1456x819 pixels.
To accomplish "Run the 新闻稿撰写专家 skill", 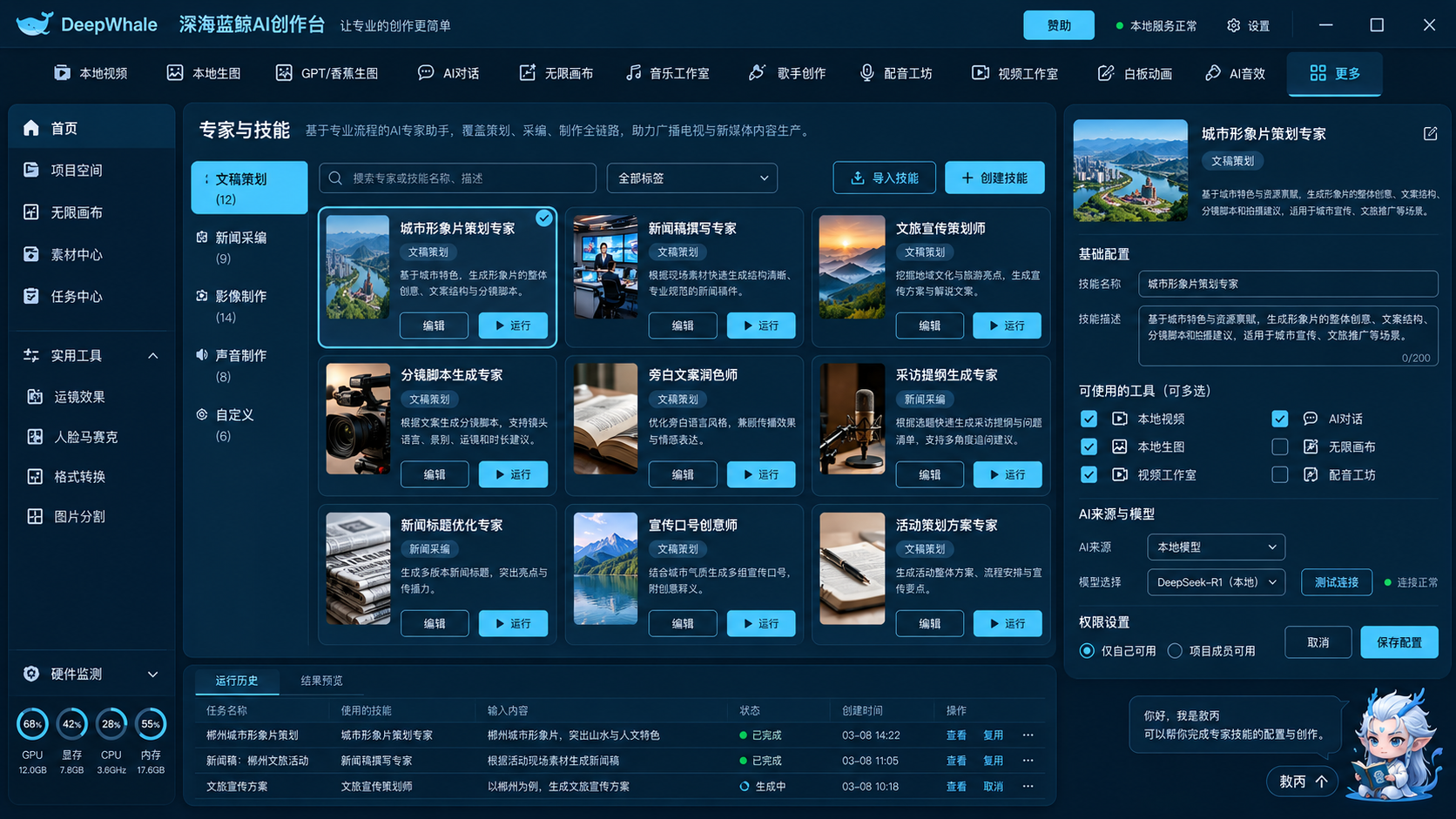I will pyautogui.click(x=761, y=326).
